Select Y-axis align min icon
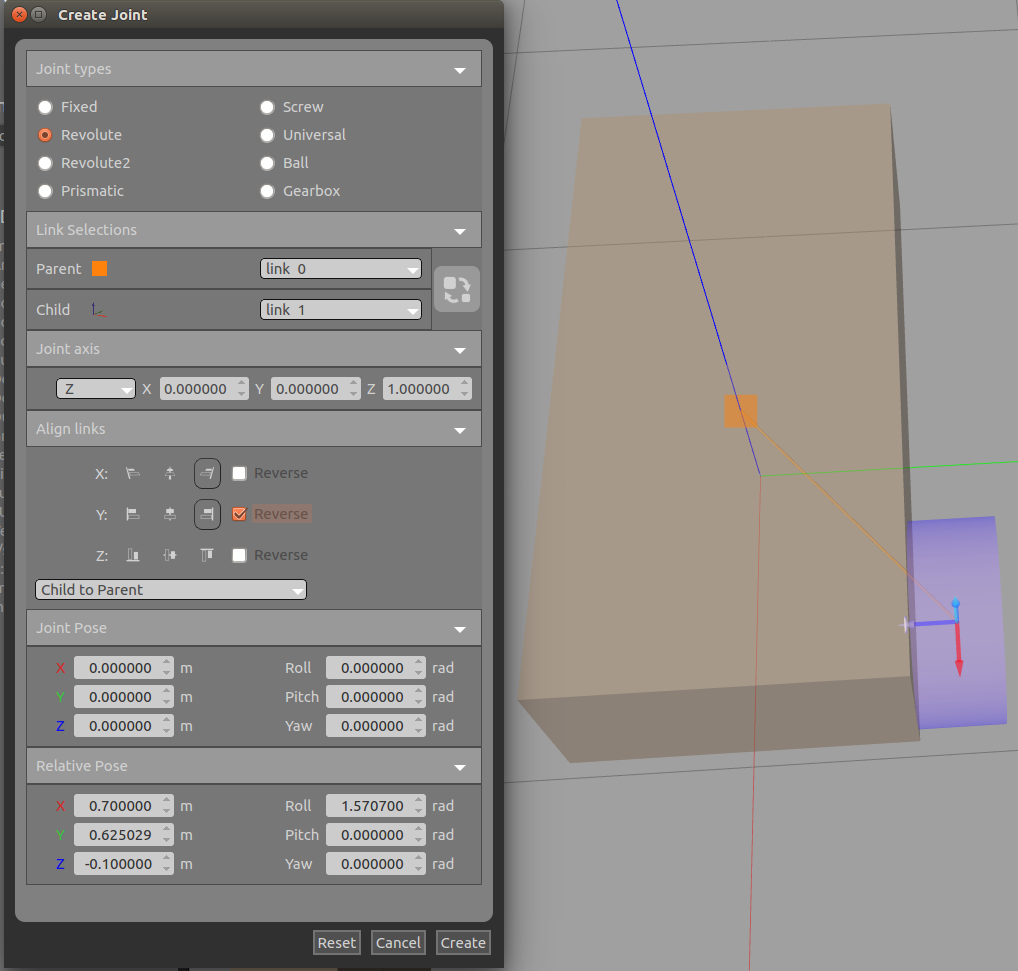 coord(132,514)
